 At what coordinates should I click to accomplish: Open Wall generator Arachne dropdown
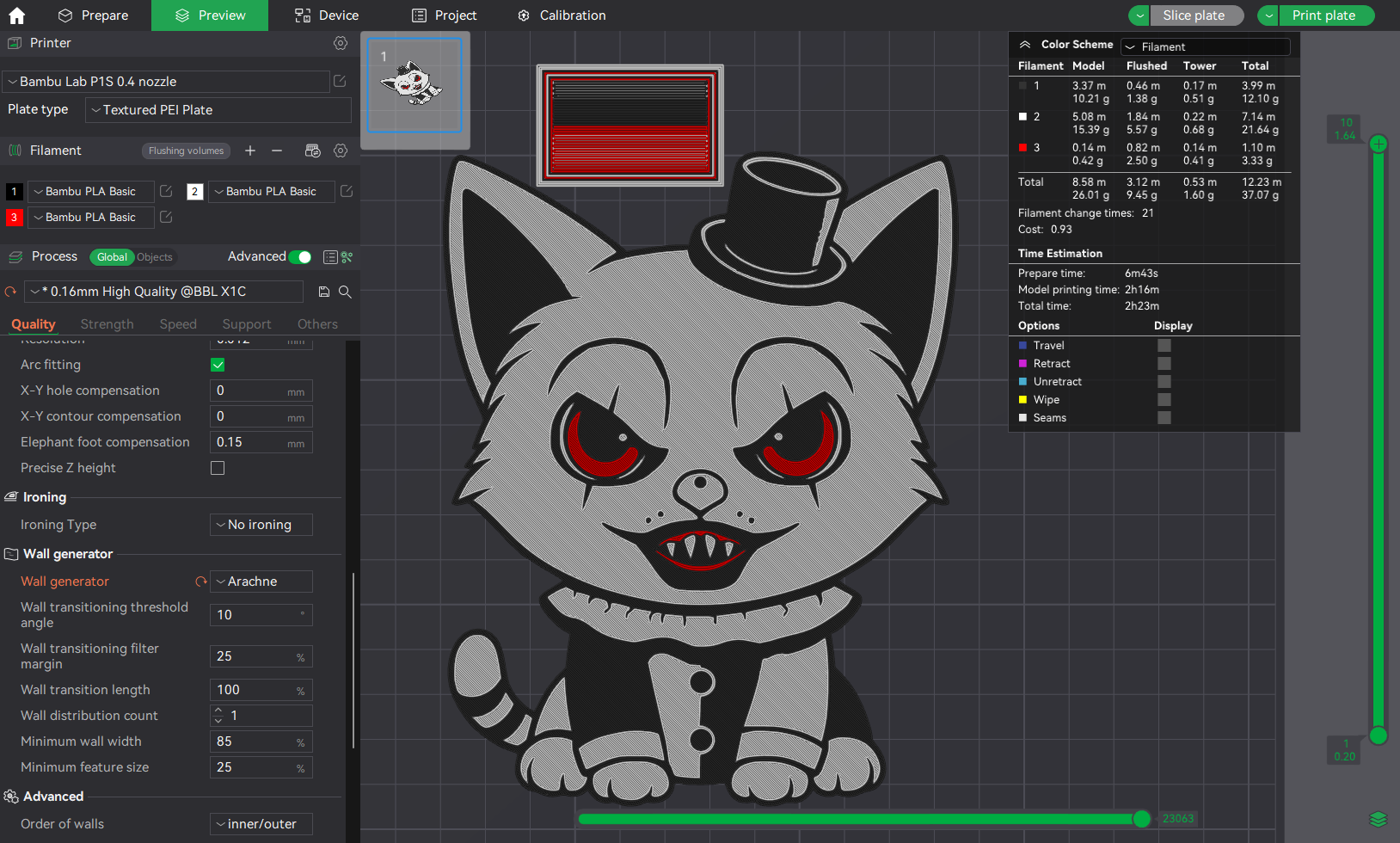[261, 581]
